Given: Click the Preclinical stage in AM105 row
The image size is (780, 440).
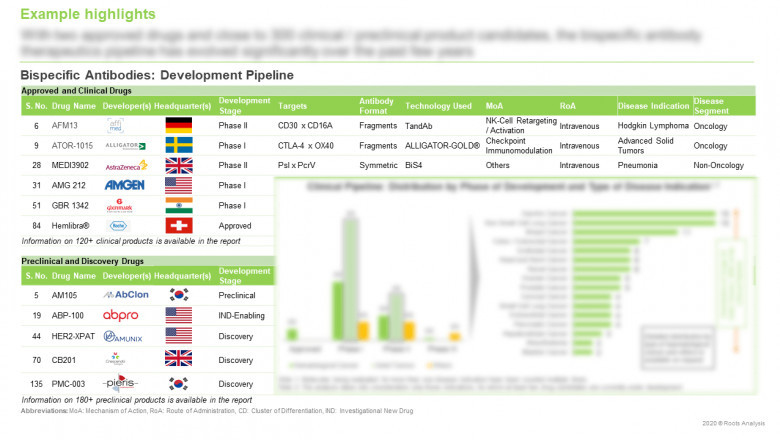Looking at the screenshot, I should (x=237, y=295).
